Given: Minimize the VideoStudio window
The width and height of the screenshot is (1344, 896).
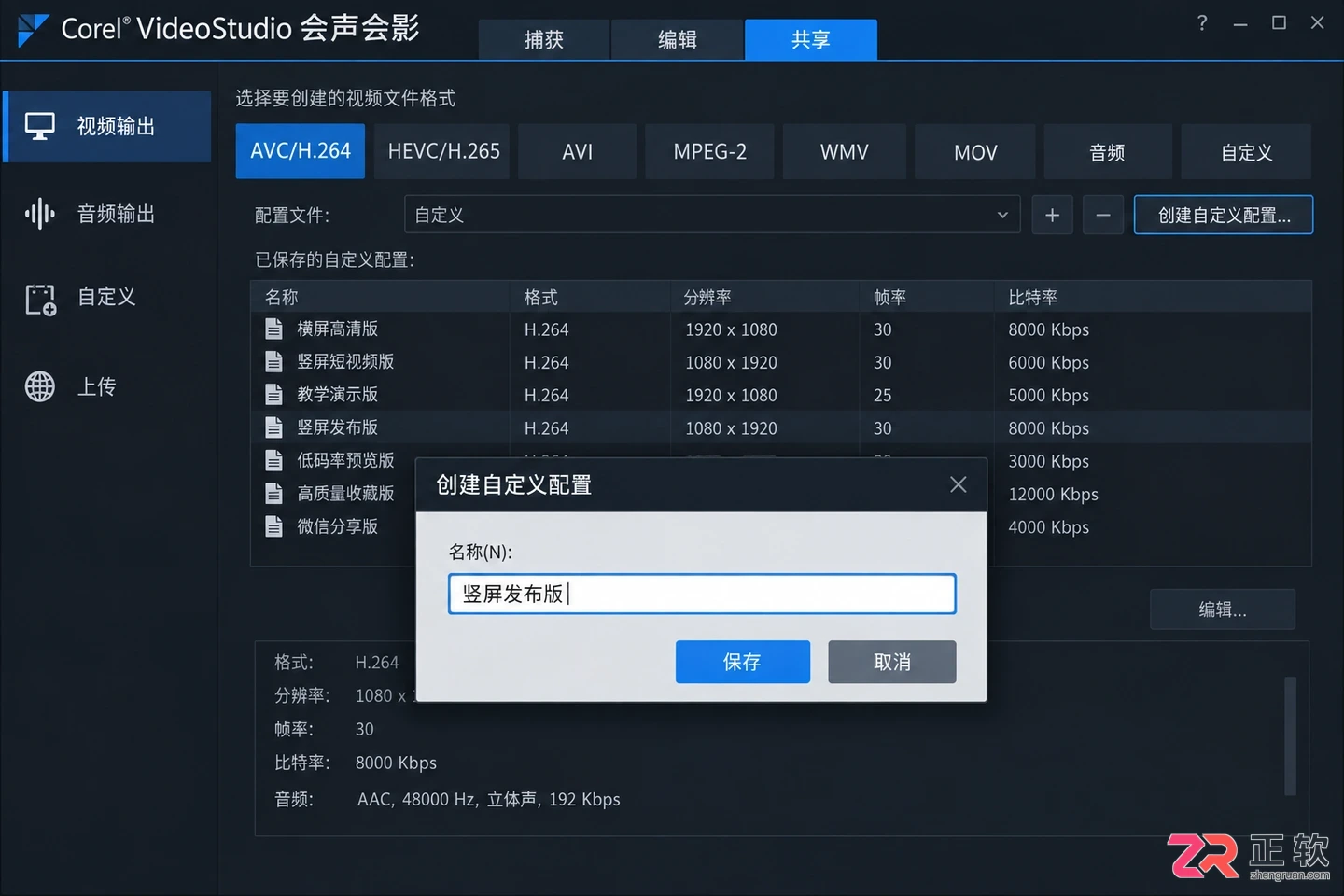Looking at the screenshot, I should point(1240,23).
